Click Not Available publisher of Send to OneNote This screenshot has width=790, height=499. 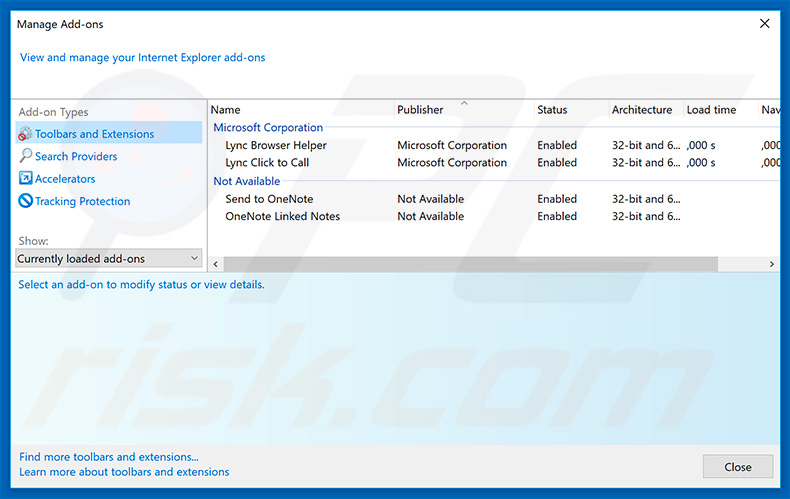click(430, 199)
